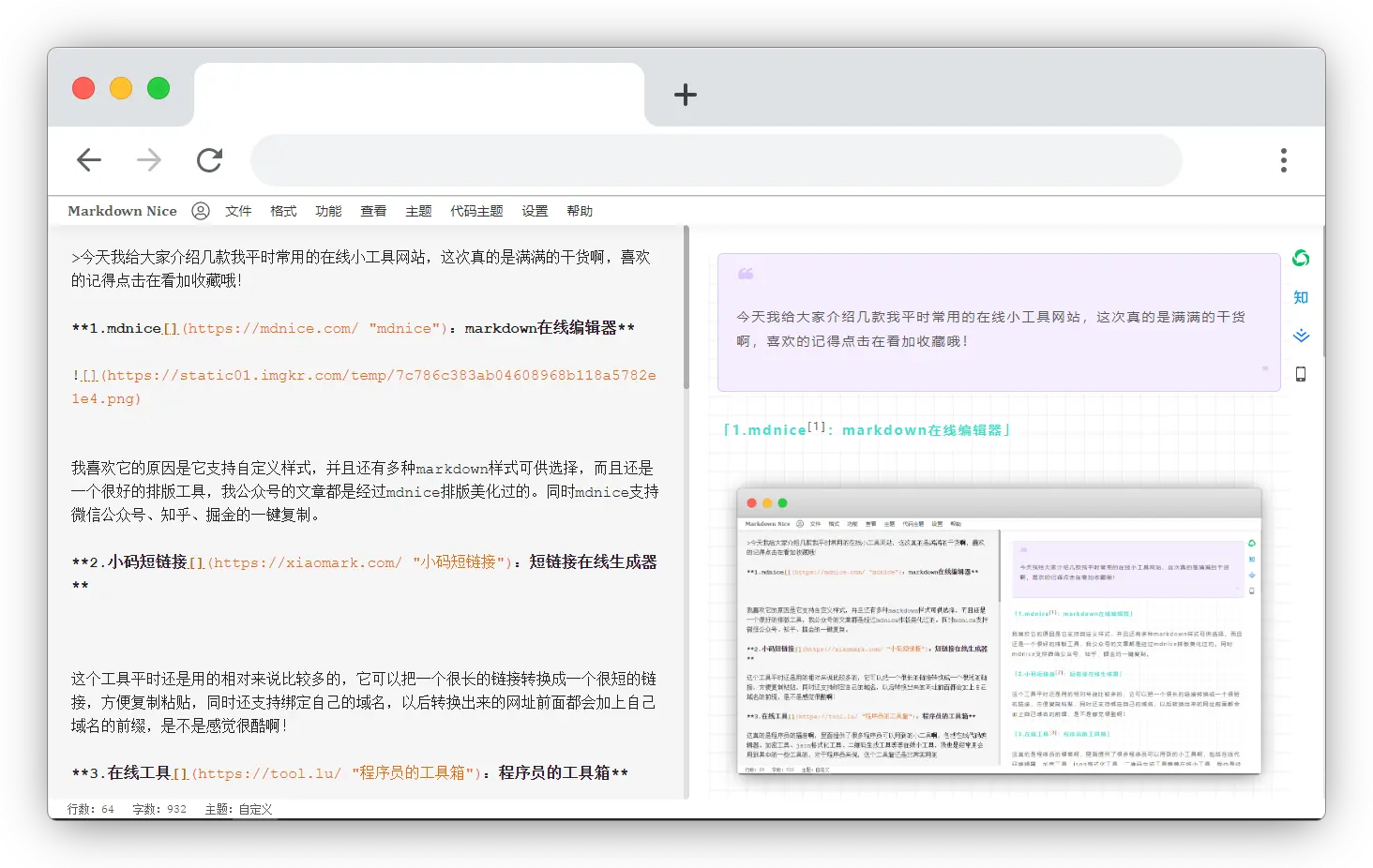The image size is (1373, 868).
Task: Click the https://xiaomark.com/ link in editor
Action: click(305, 562)
